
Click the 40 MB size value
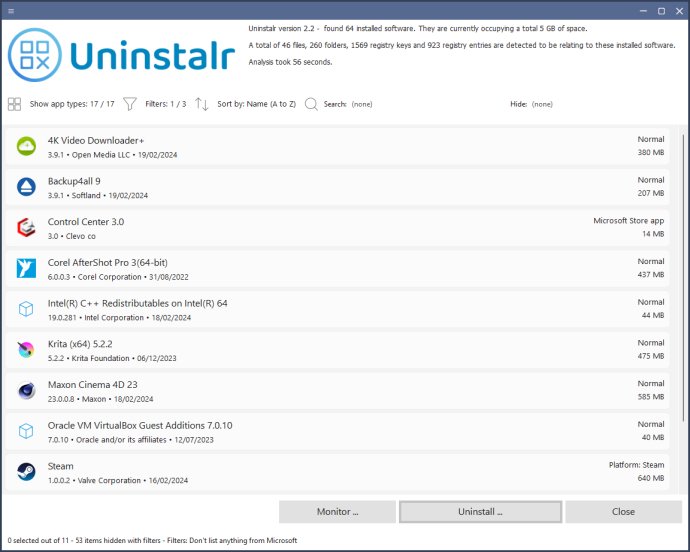coord(653,438)
